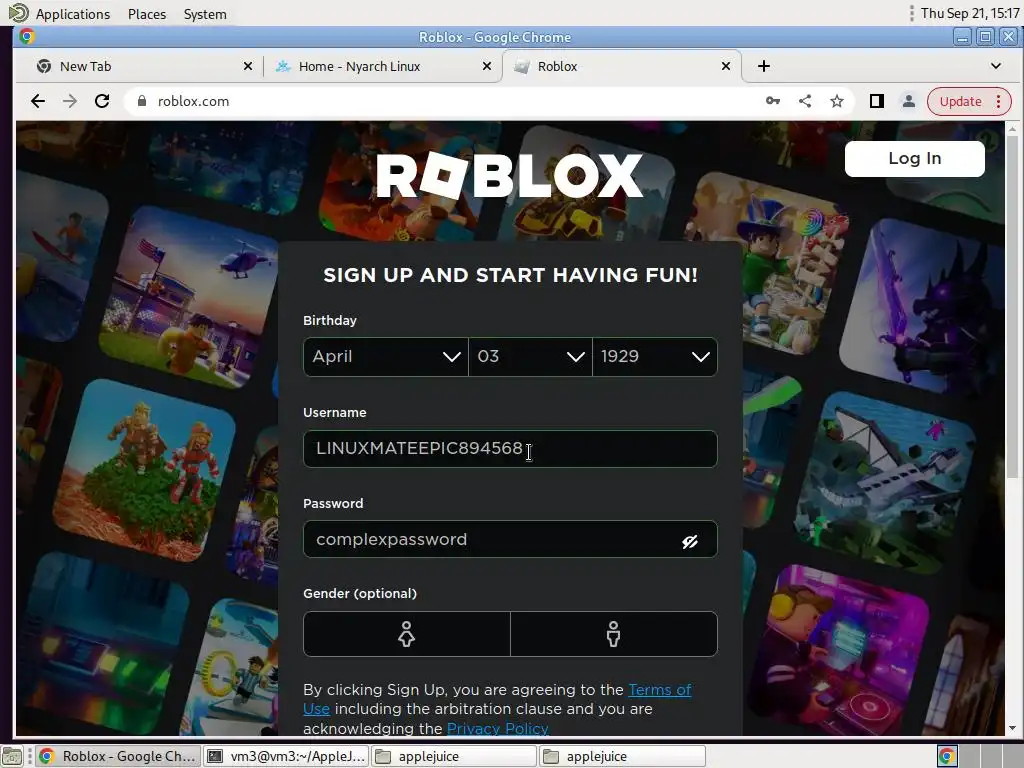Switch to vm3@vm3 terminal taskbar item
The image size is (1024, 768).
pos(287,756)
